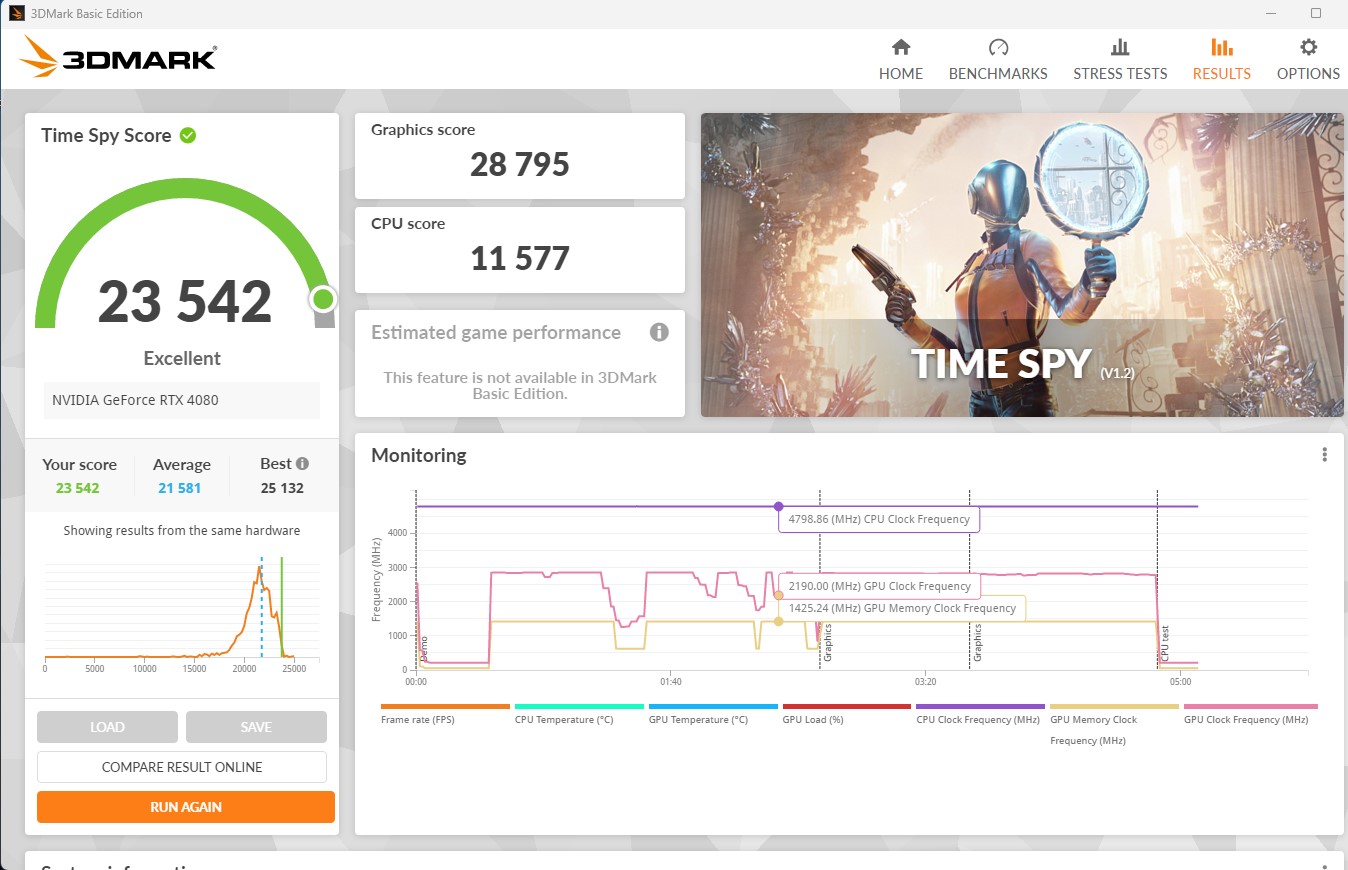
Task: Click the Your score value 23 542
Action: point(78,488)
